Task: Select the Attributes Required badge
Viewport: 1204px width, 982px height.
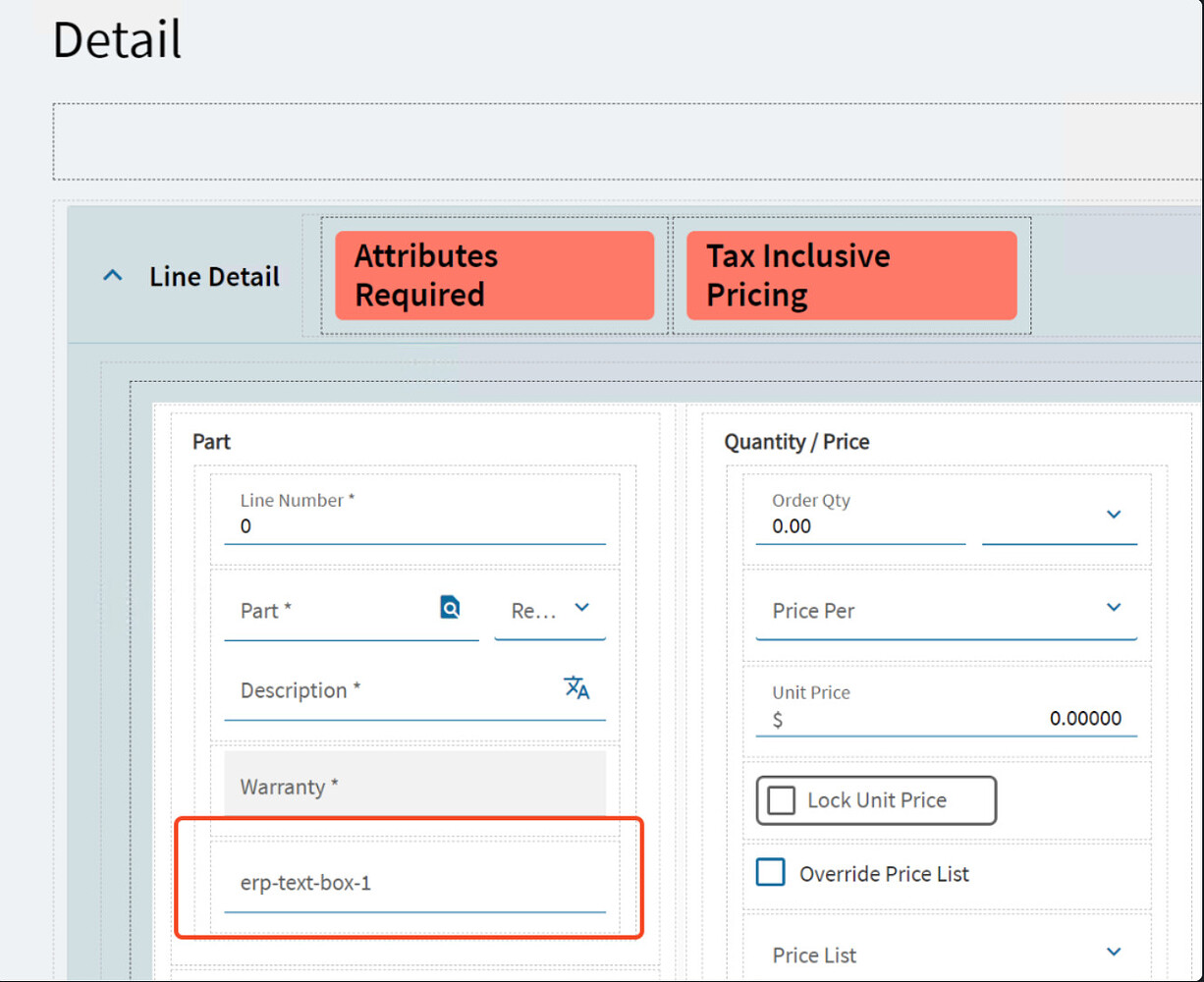Action: point(494,275)
